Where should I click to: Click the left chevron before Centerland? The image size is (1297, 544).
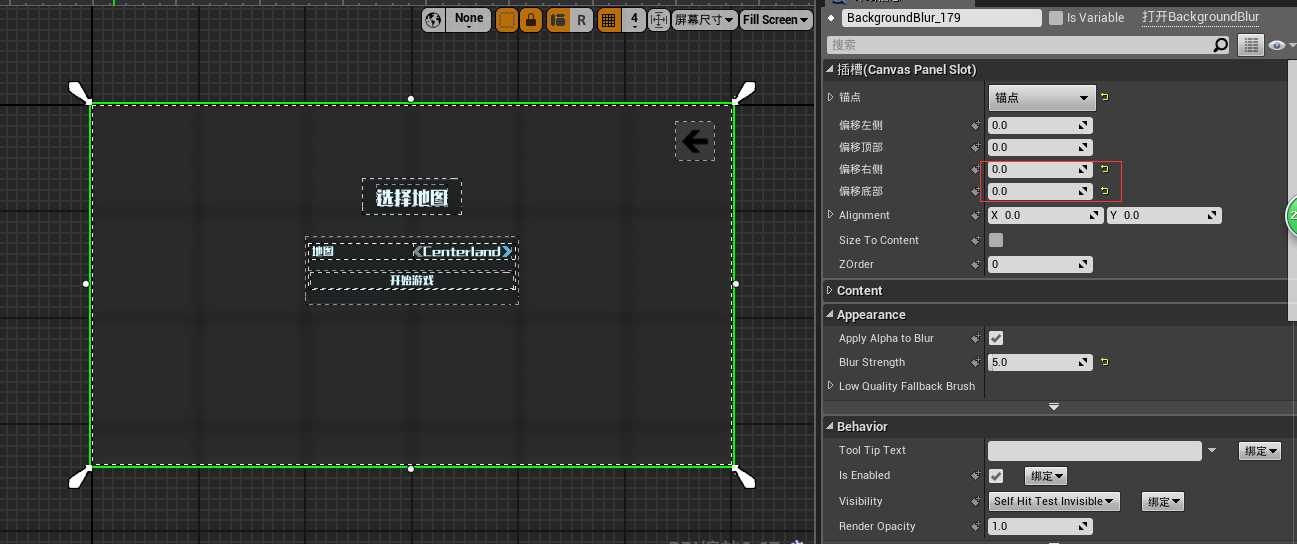418,251
